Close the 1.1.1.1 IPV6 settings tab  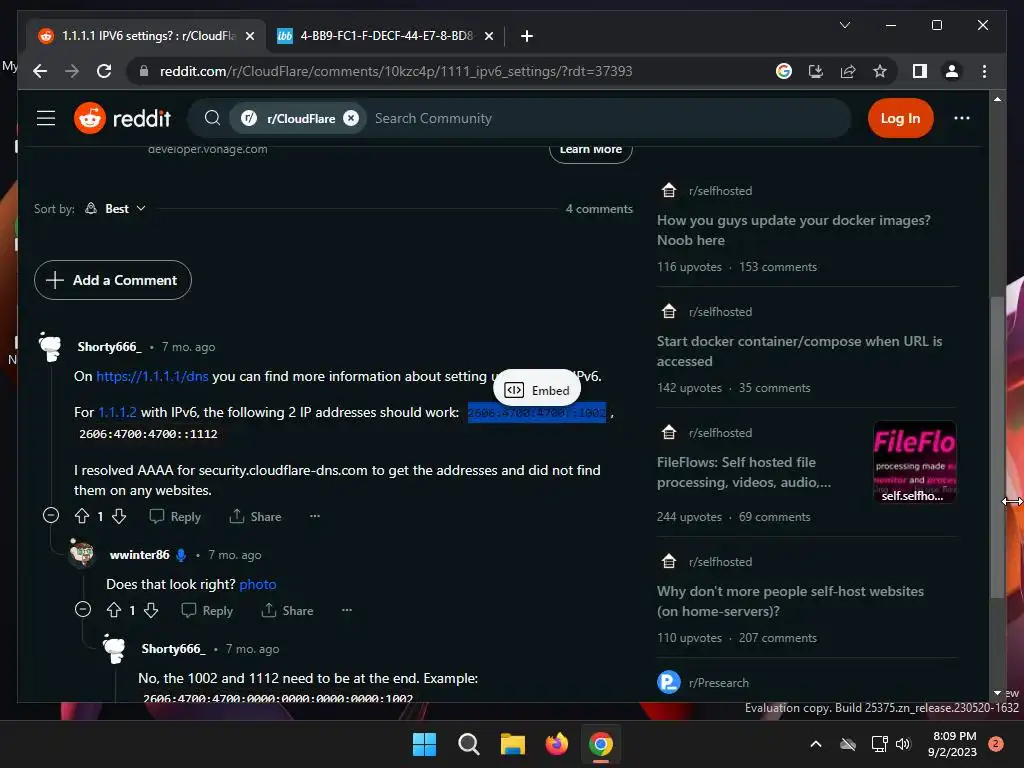pyautogui.click(x=249, y=36)
